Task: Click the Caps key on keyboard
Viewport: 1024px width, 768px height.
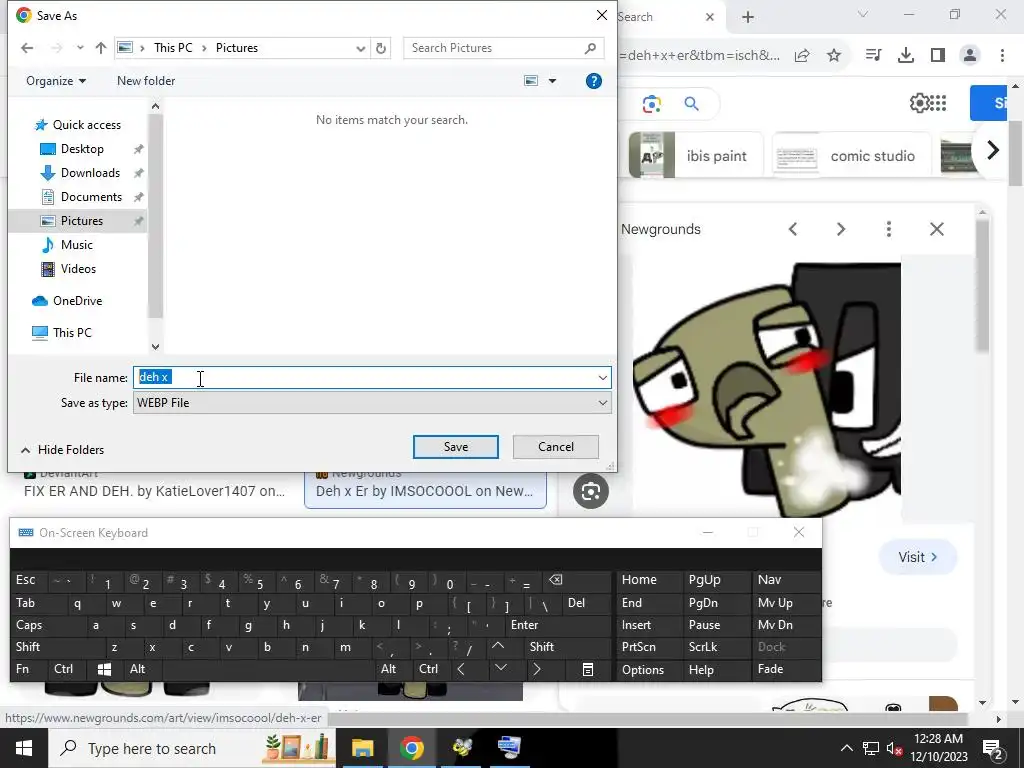Action: pos(48,625)
